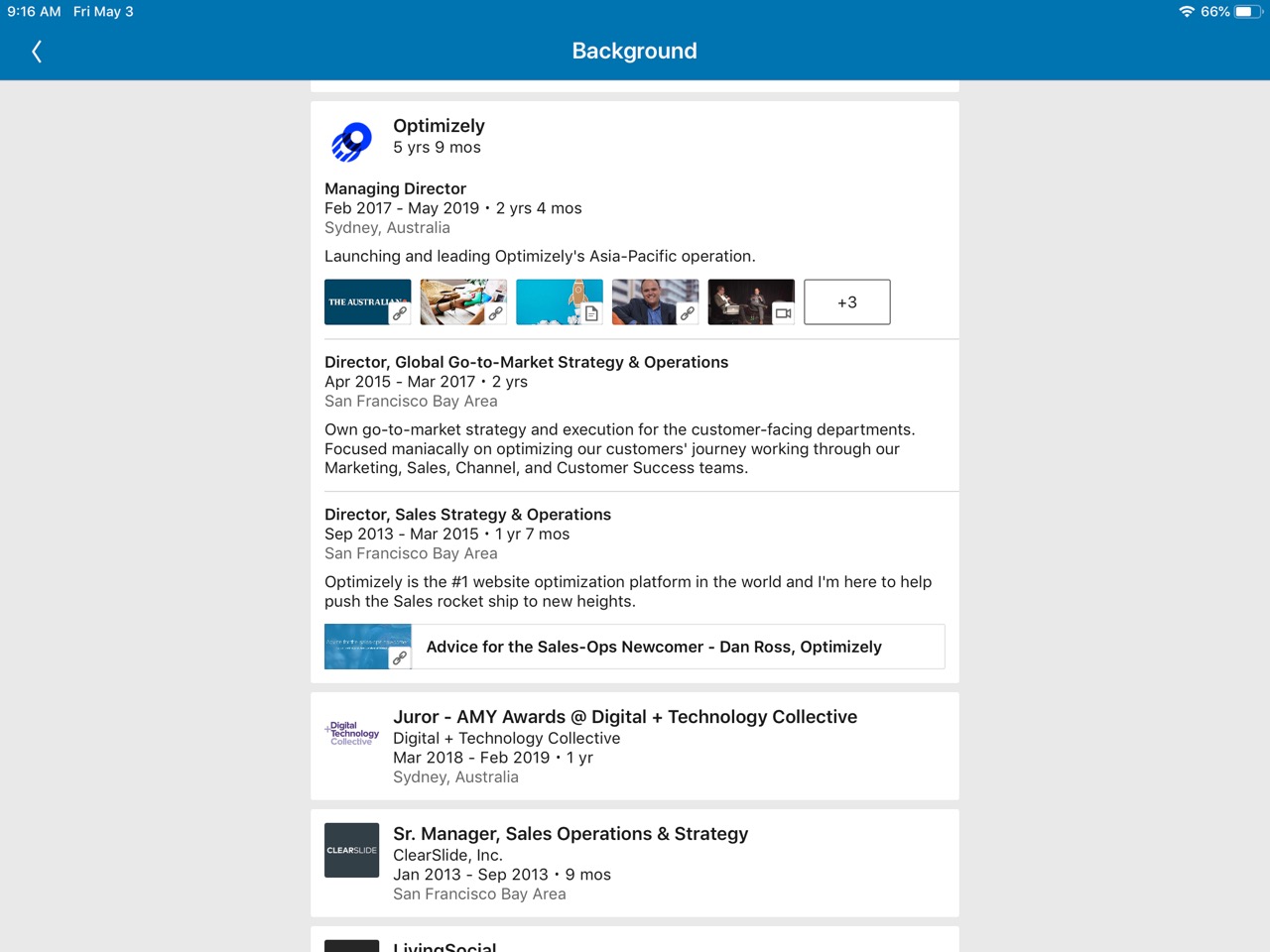Open the second media thumbnail with hands

coord(463,302)
